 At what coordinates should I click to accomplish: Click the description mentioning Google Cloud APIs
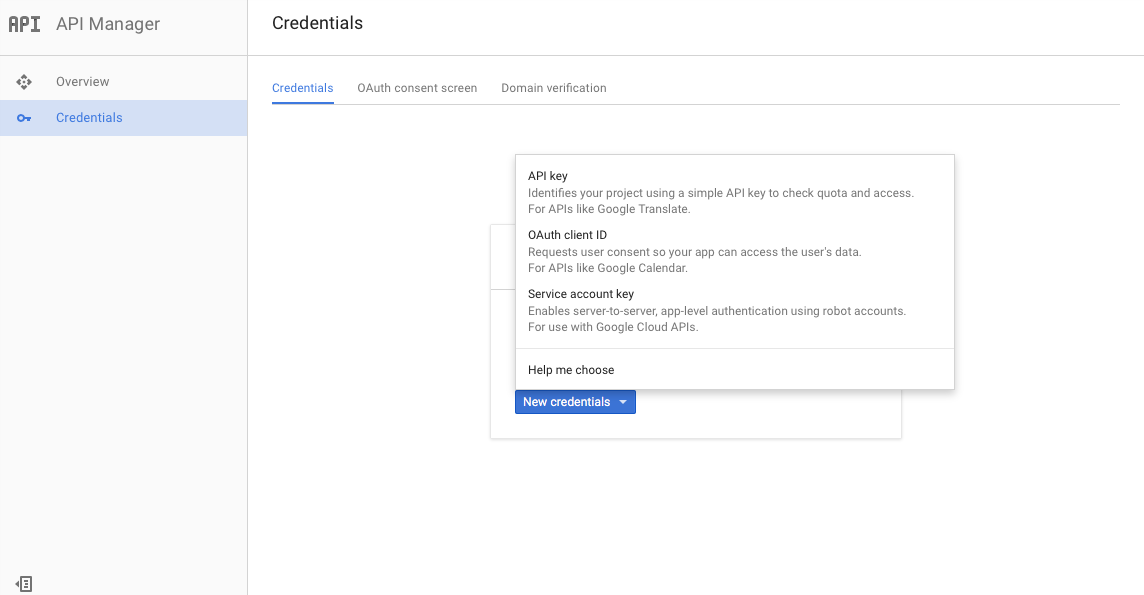pyautogui.click(x=613, y=327)
